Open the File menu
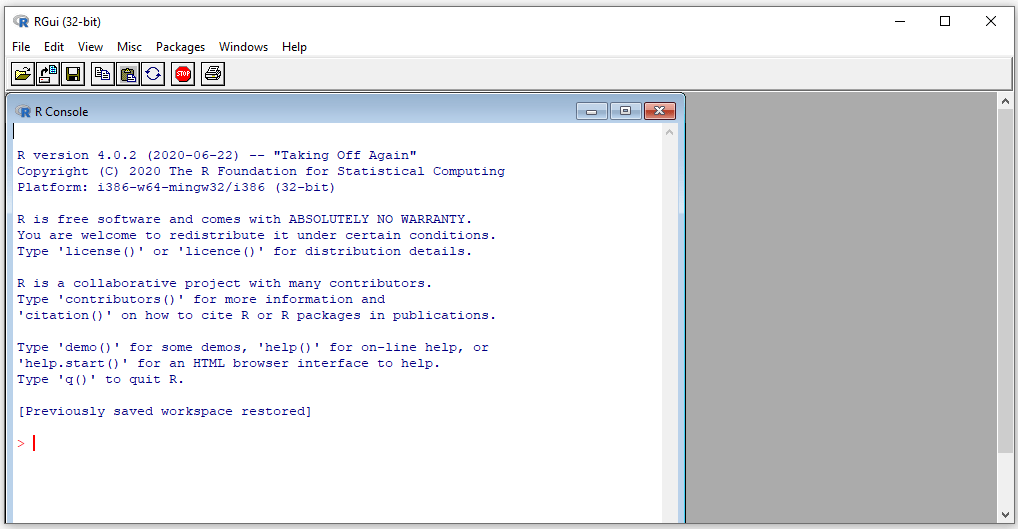 21,47
